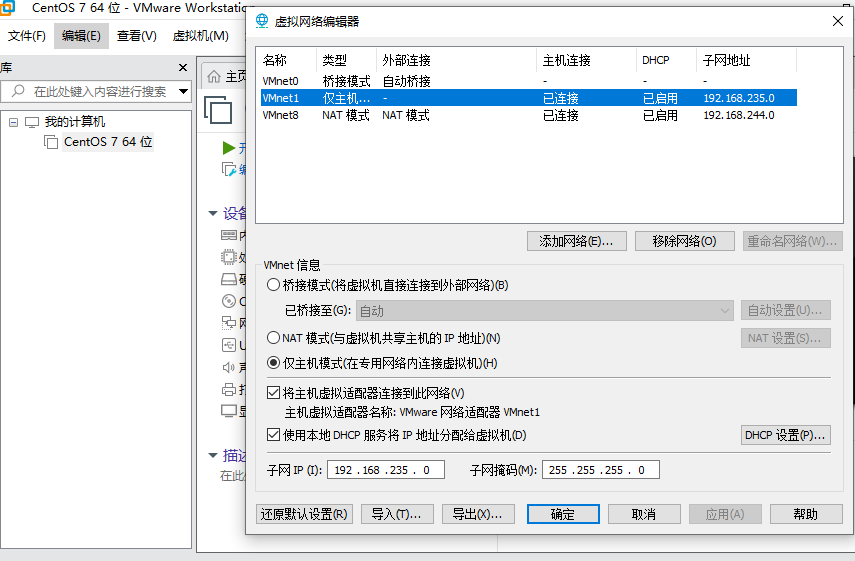
Task: Click the 子网地址 column header
Action: pos(746,60)
